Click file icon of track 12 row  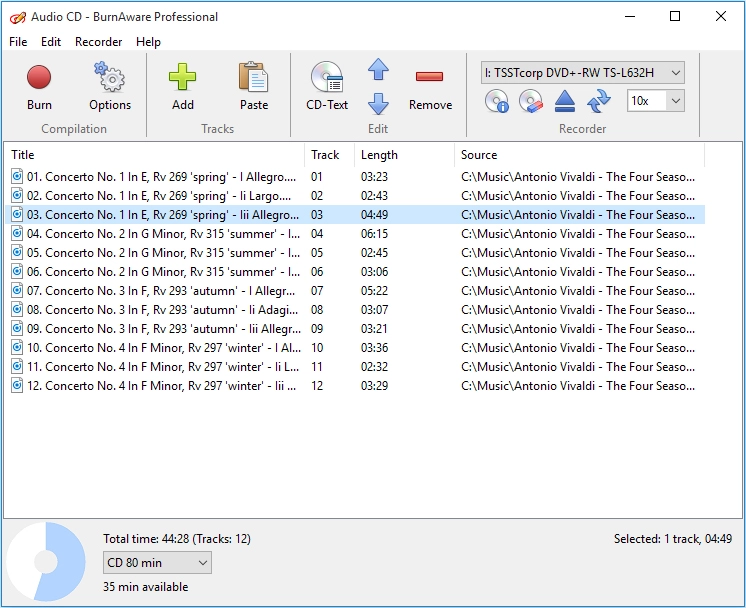(x=17, y=386)
